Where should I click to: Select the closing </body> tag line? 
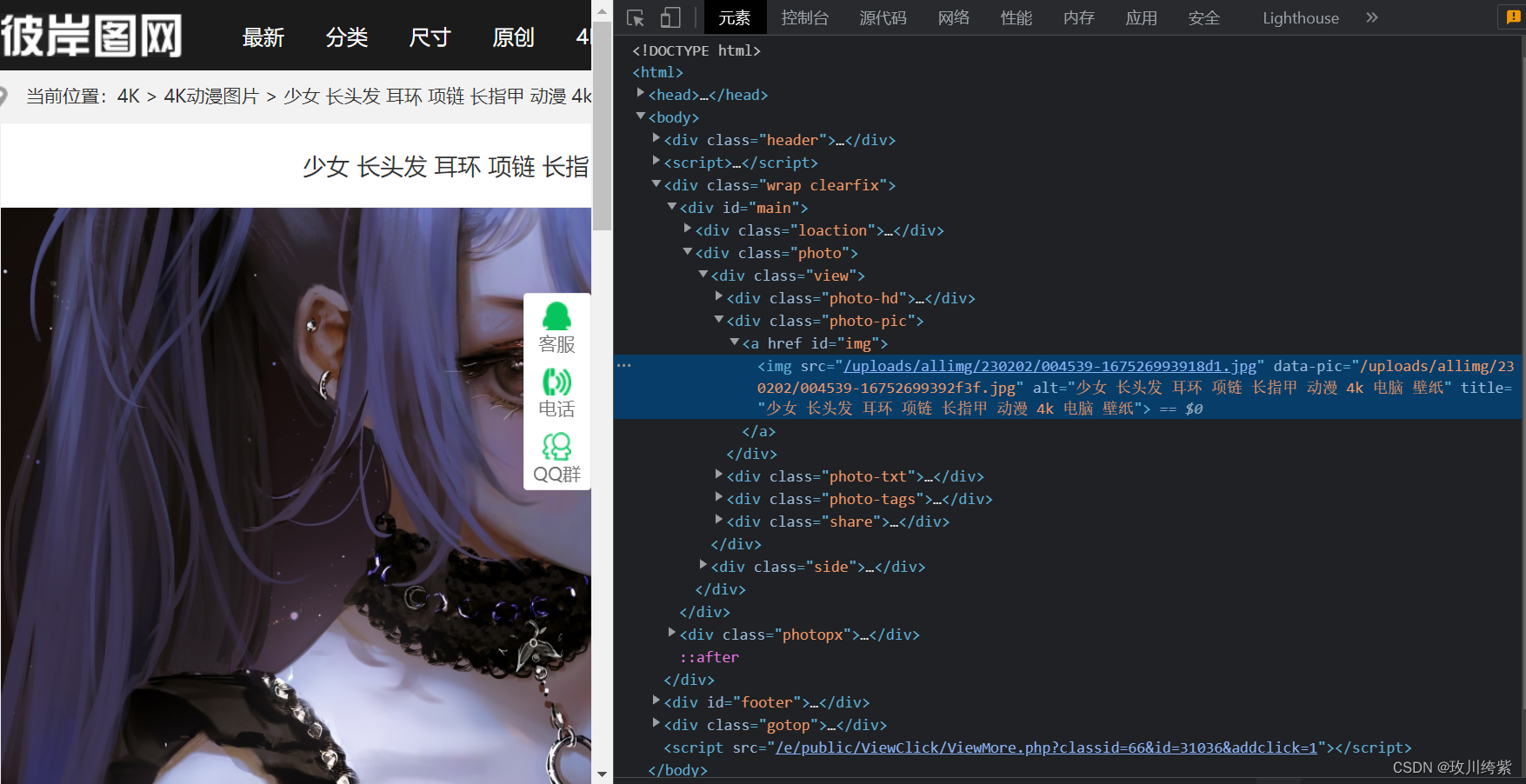tap(678, 770)
